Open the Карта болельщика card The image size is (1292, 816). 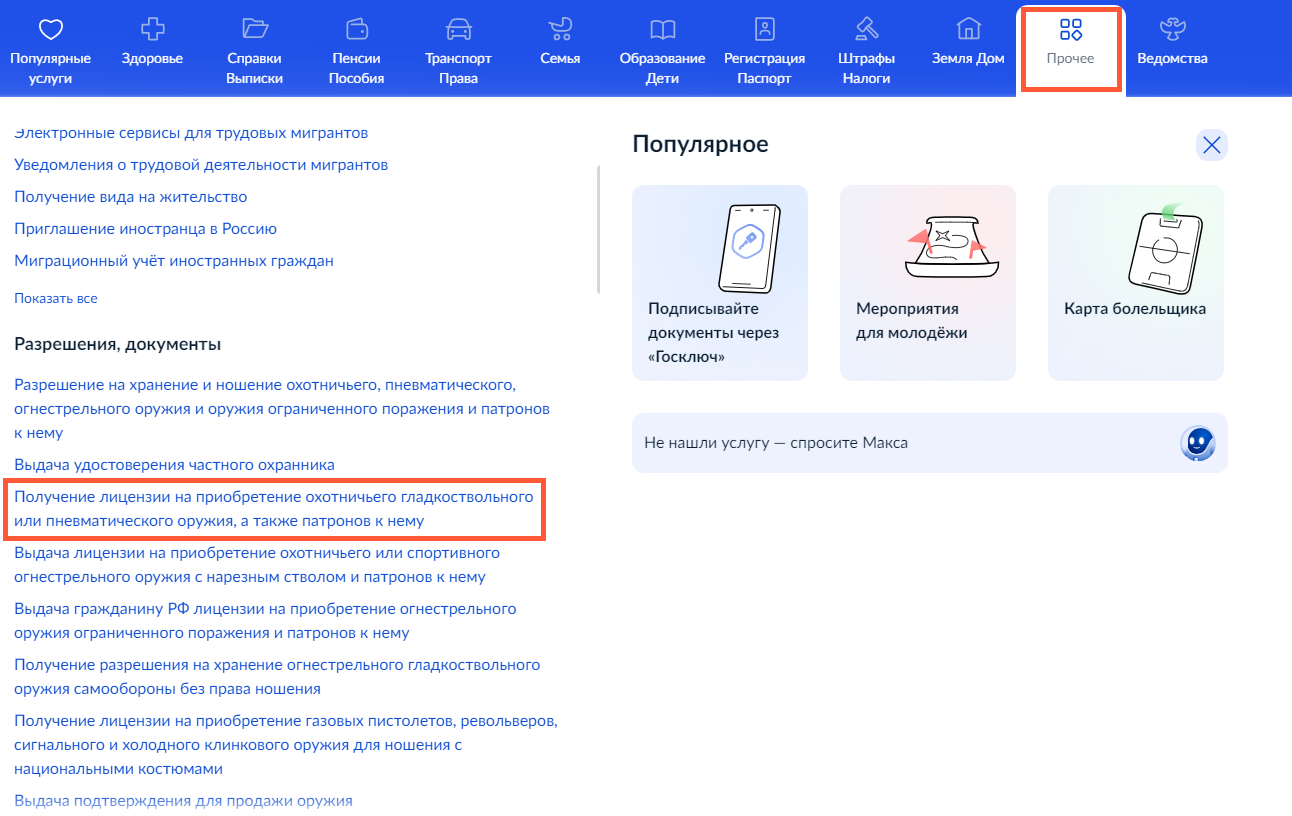1136,283
